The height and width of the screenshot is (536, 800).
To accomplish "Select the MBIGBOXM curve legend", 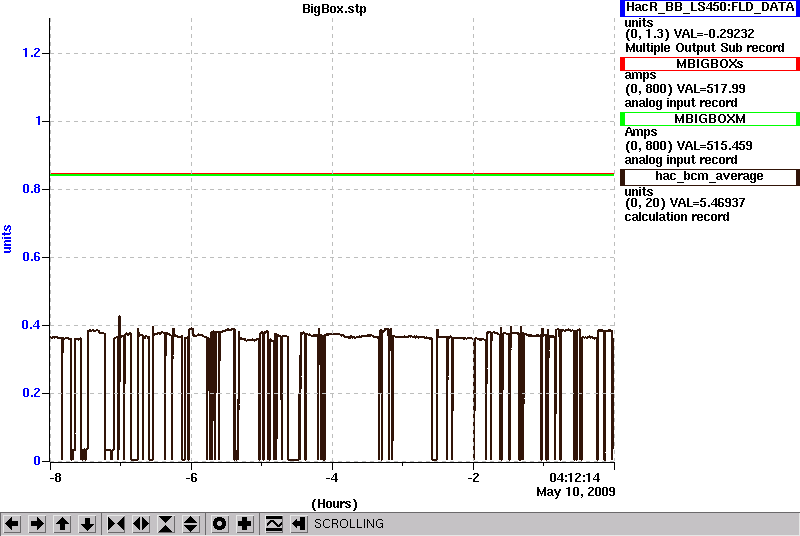I will tap(710, 119).
